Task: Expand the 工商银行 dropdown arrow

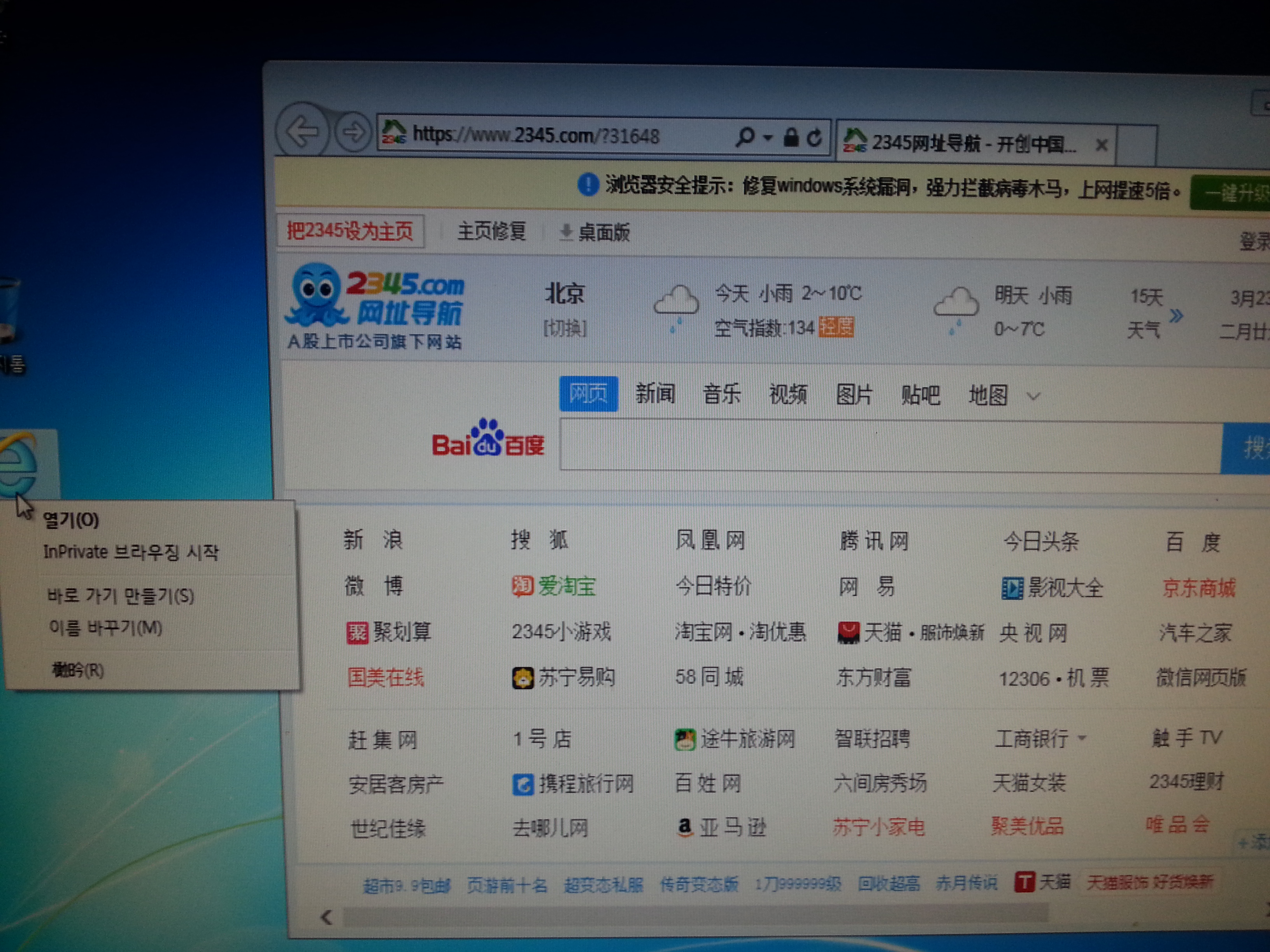Action: [x=1082, y=738]
